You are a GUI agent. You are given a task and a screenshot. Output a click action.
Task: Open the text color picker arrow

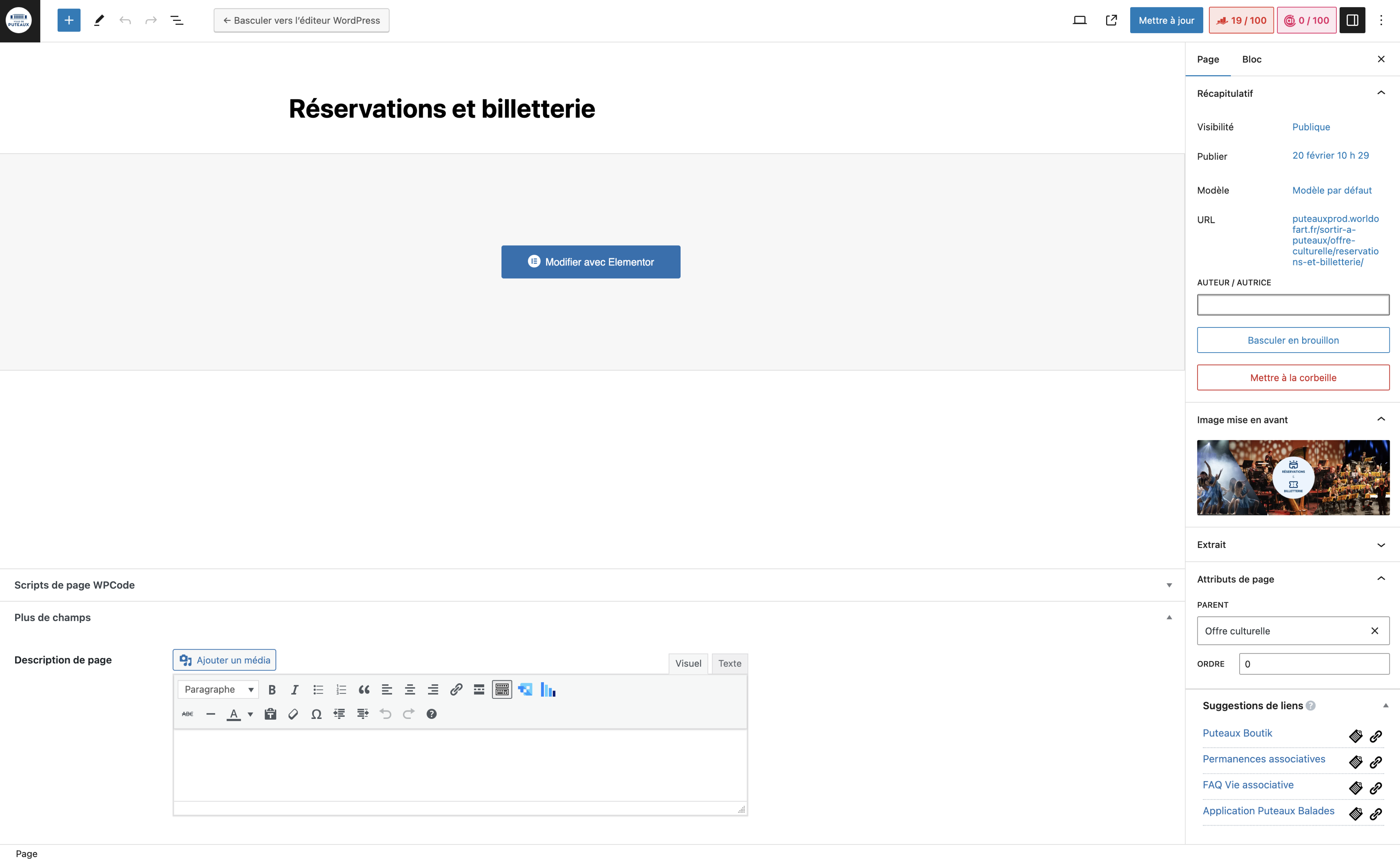pos(250,714)
